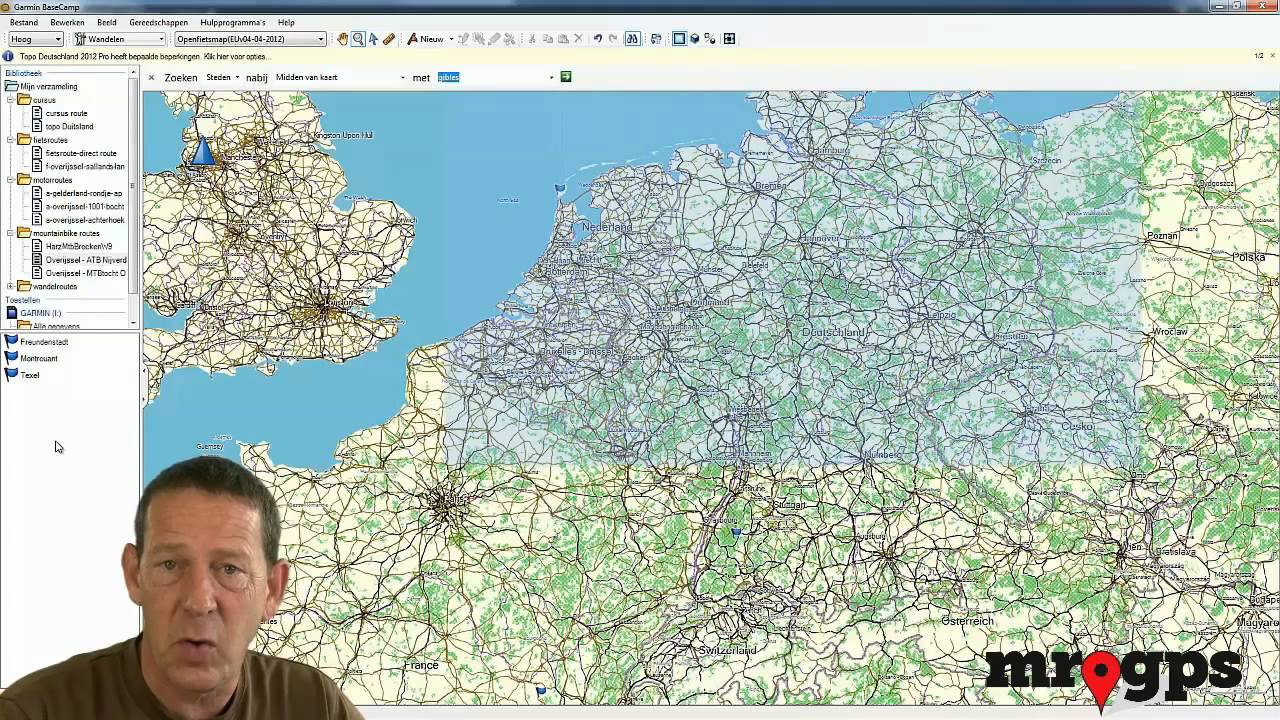The height and width of the screenshot is (720, 1280).
Task: Click the Redo arrow icon
Action: [x=613, y=39]
